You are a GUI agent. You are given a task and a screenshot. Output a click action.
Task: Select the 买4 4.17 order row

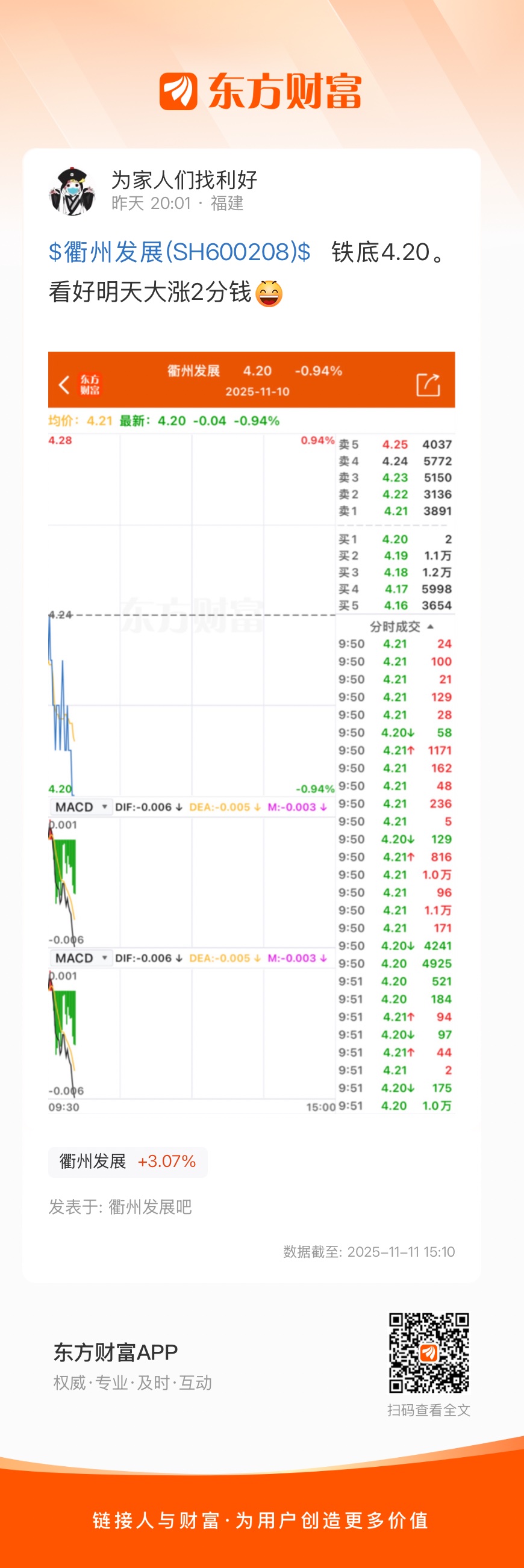coord(395,590)
